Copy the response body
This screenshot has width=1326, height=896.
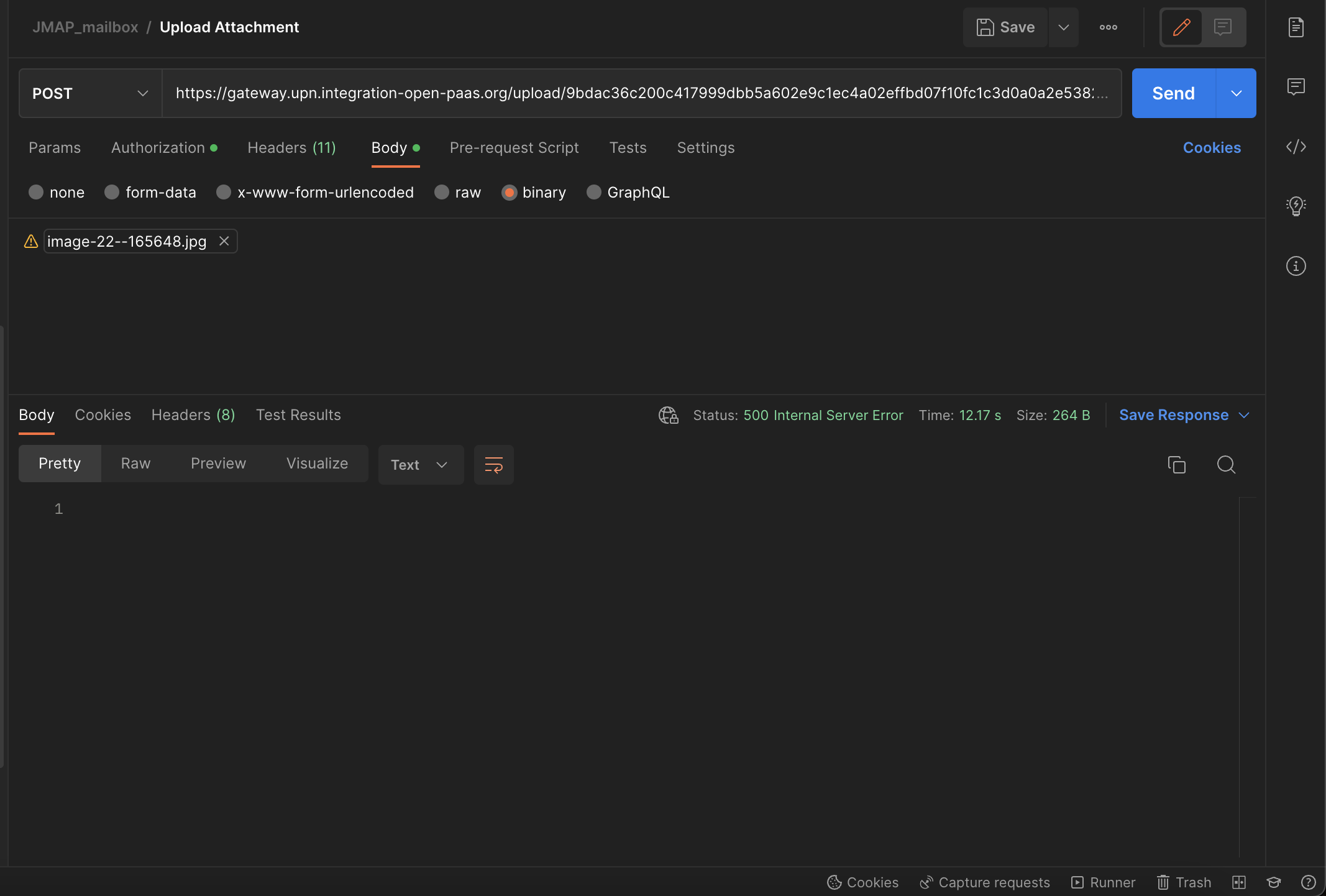[x=1177, y=464]
